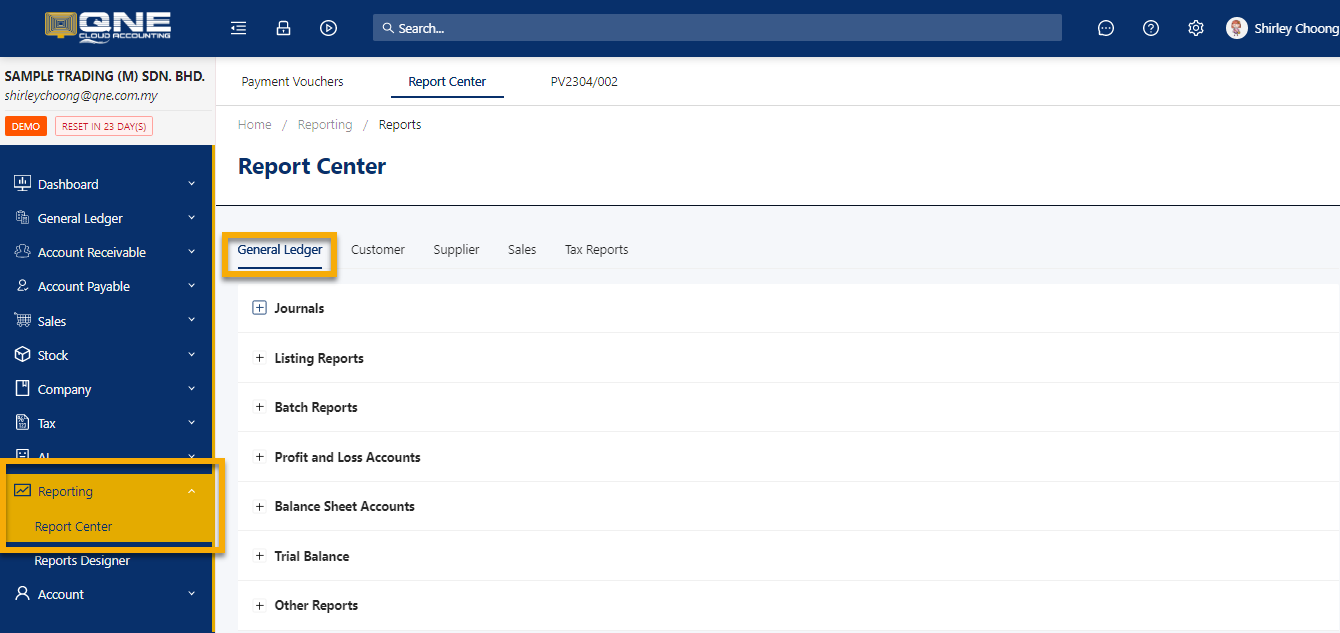Expand the Profit and Loss Accounts section

(x=260, y=457)
